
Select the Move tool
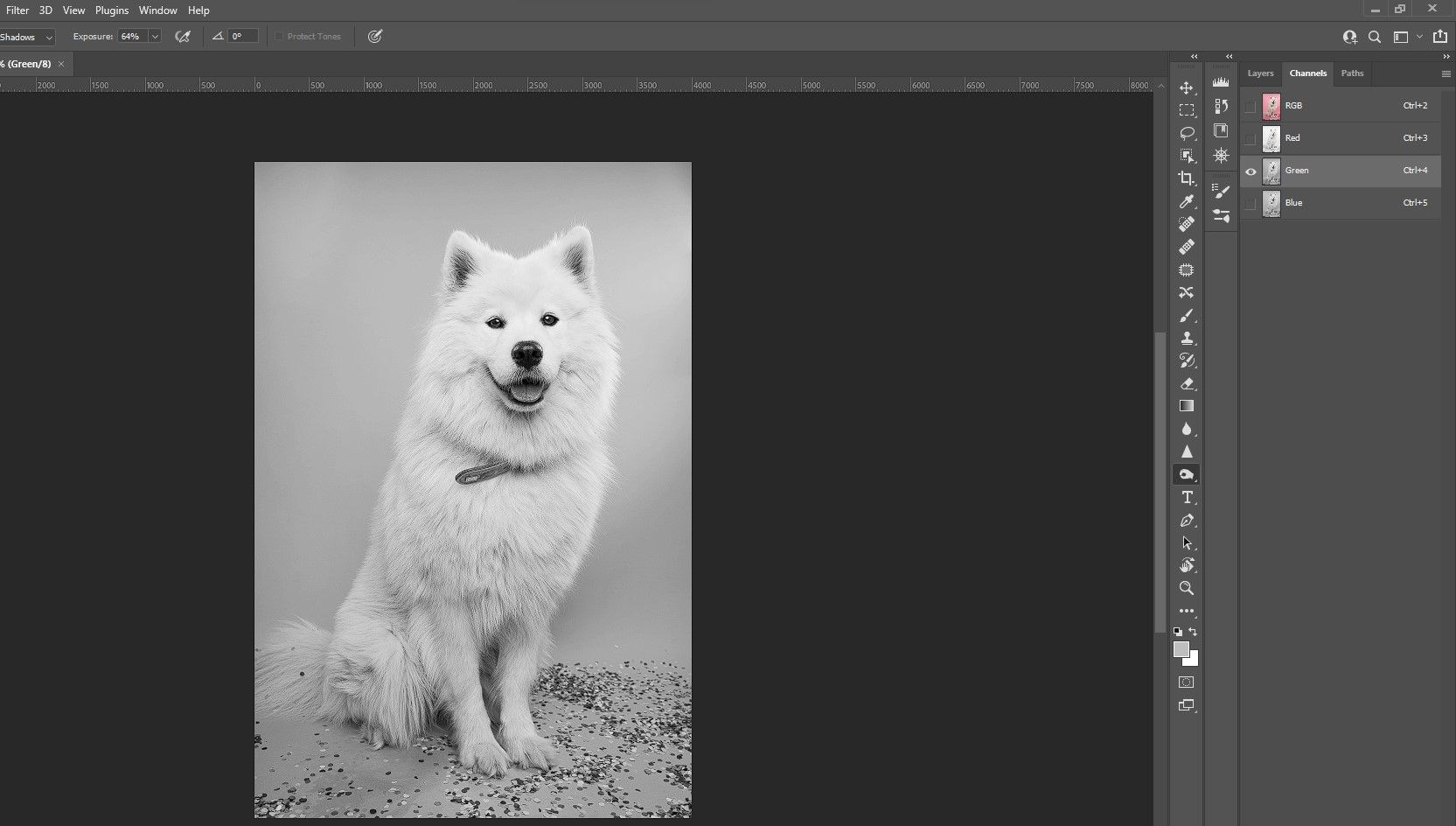[1187, 88]
